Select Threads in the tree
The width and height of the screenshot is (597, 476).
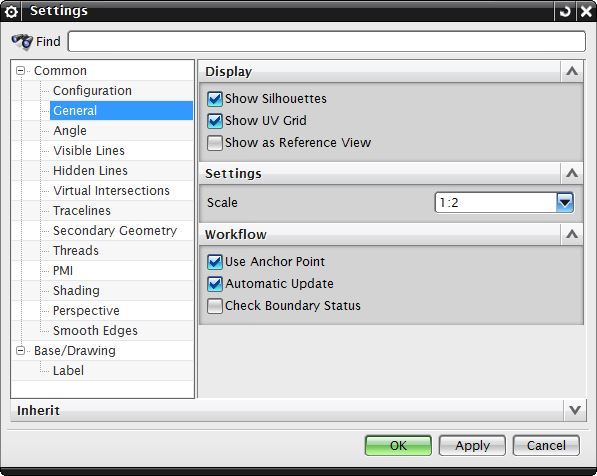[x=76, y=251]
